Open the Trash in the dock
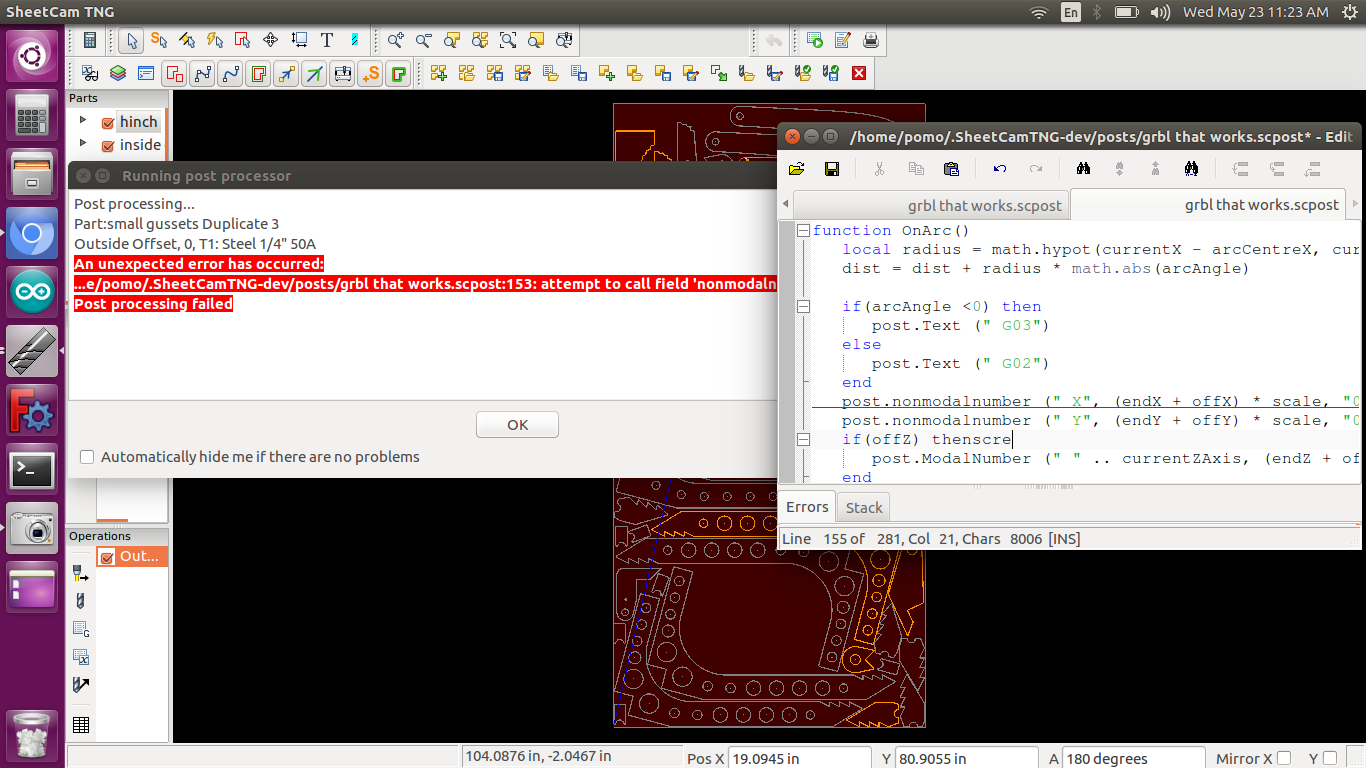Viewport: 1366px width, 768px height. click(33, 736)
